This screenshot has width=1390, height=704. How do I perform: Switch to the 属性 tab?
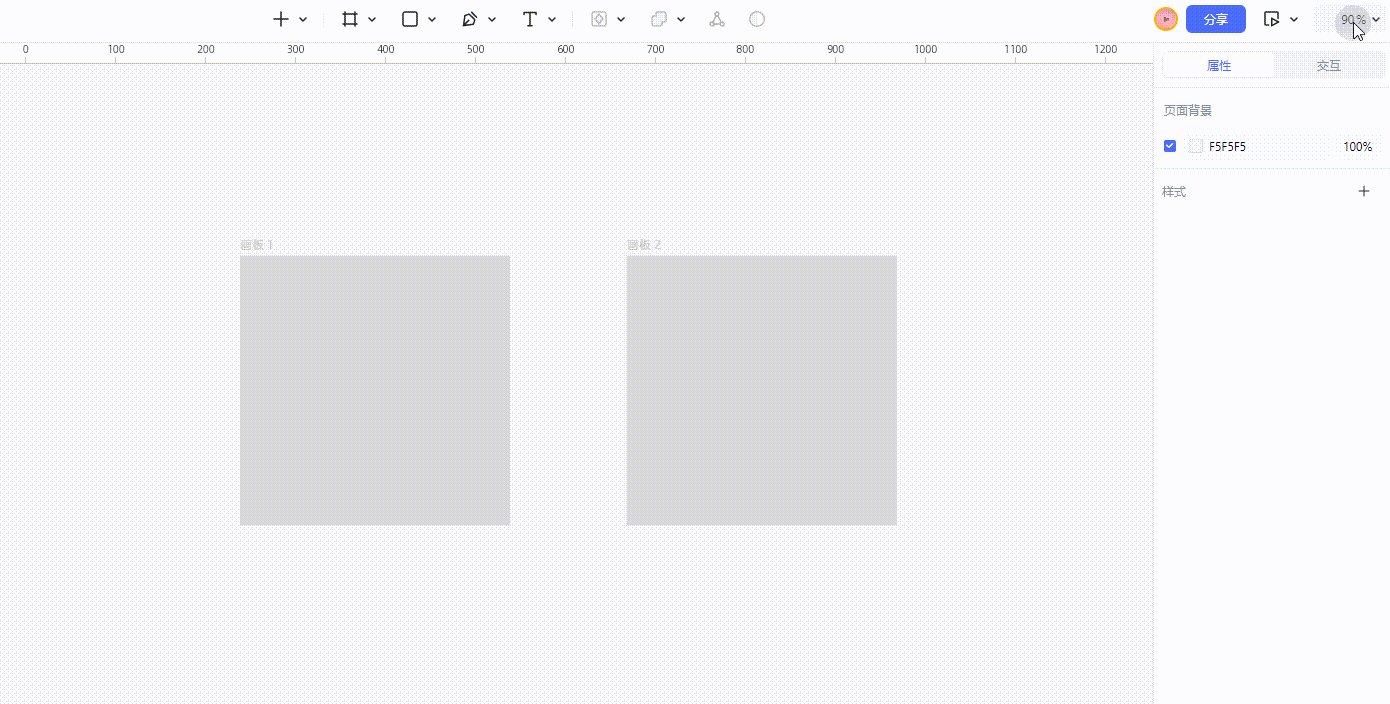pyautogui.click(x=1218, y=66)
